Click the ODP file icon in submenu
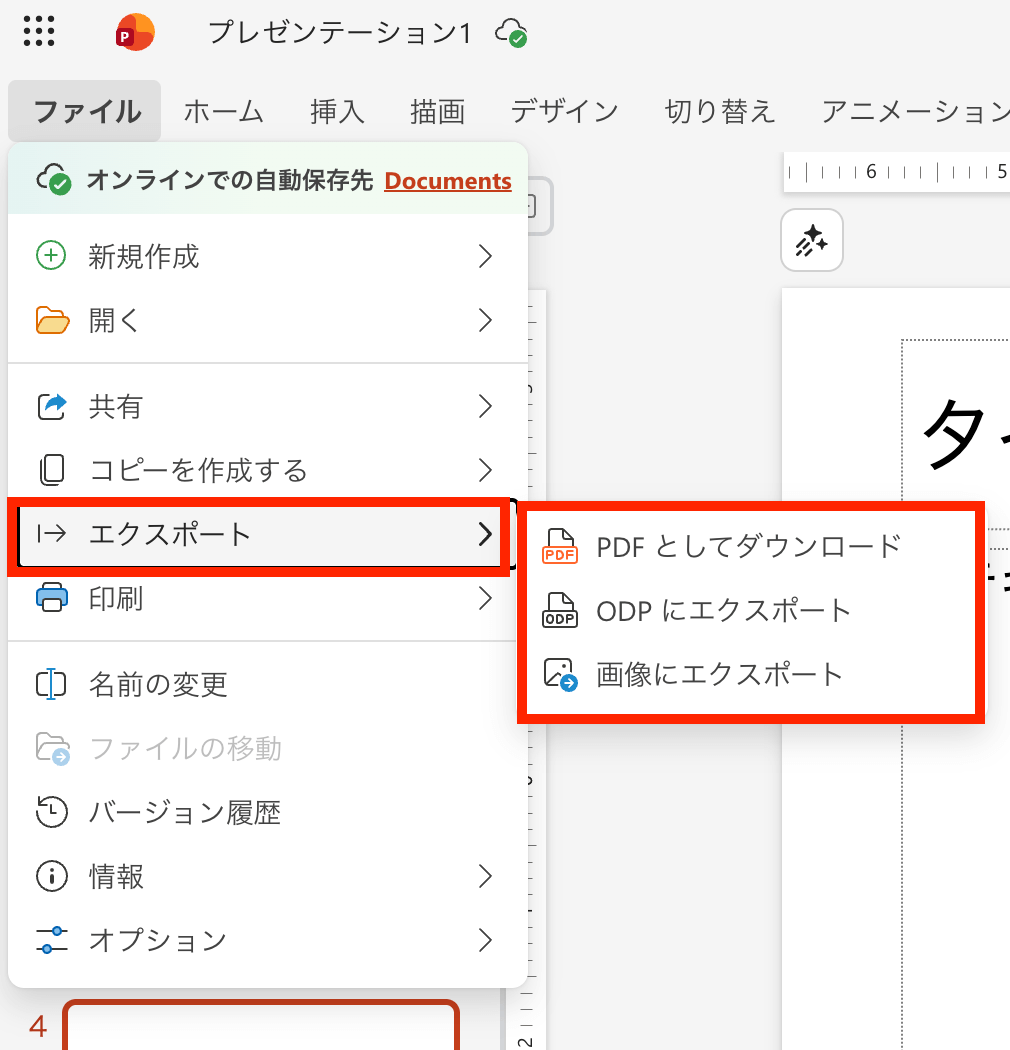Image resolution: width=1010 pixels, height=1050 pixels. coord(560,610)
